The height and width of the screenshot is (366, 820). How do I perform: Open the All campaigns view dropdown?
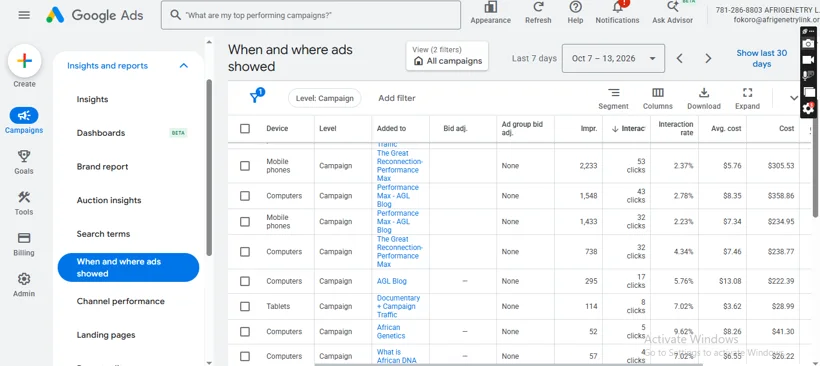point(447,56)
